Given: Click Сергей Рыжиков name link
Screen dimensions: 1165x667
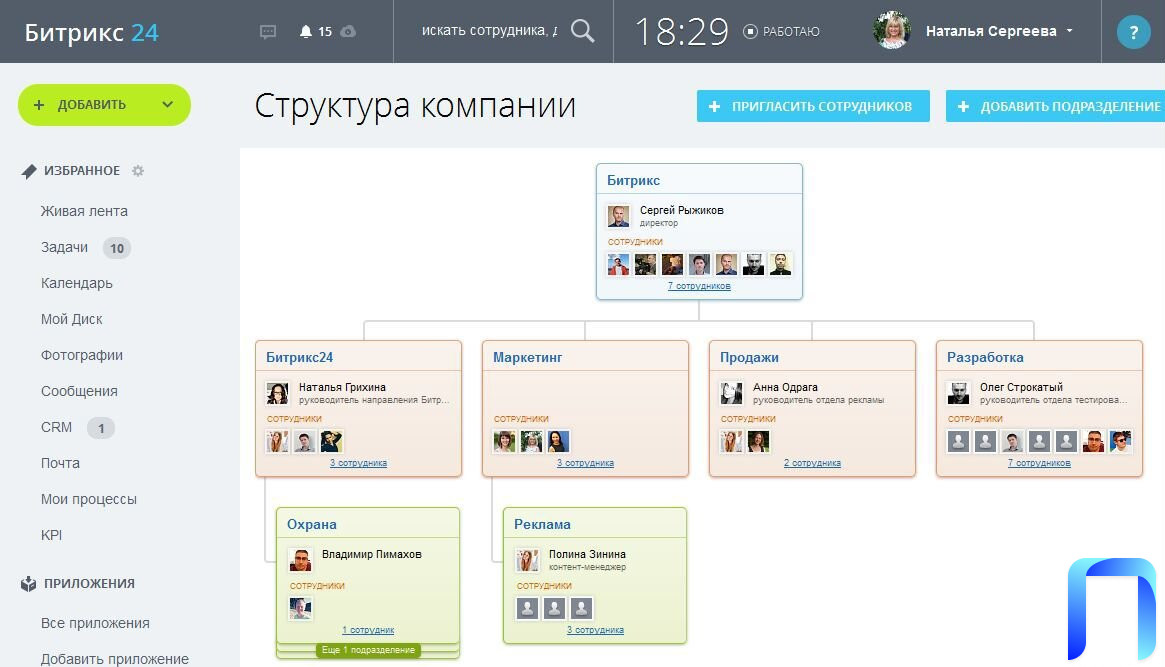Looking at the screenshot, I should pos(681,210).
